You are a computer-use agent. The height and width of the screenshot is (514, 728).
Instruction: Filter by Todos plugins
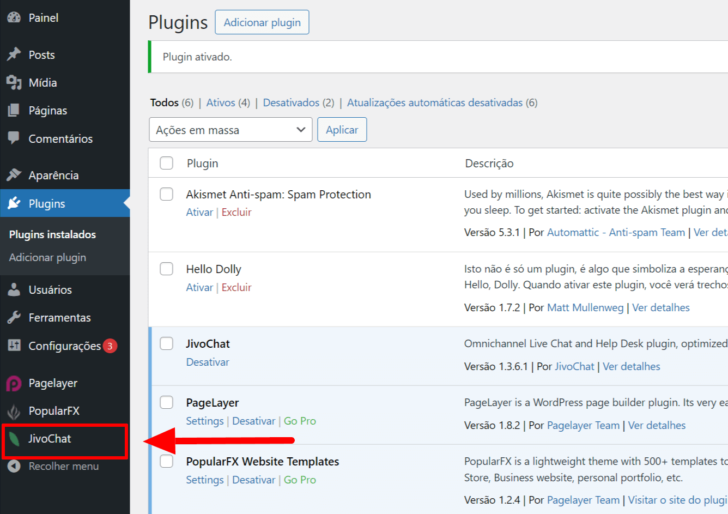pos(164,103)
